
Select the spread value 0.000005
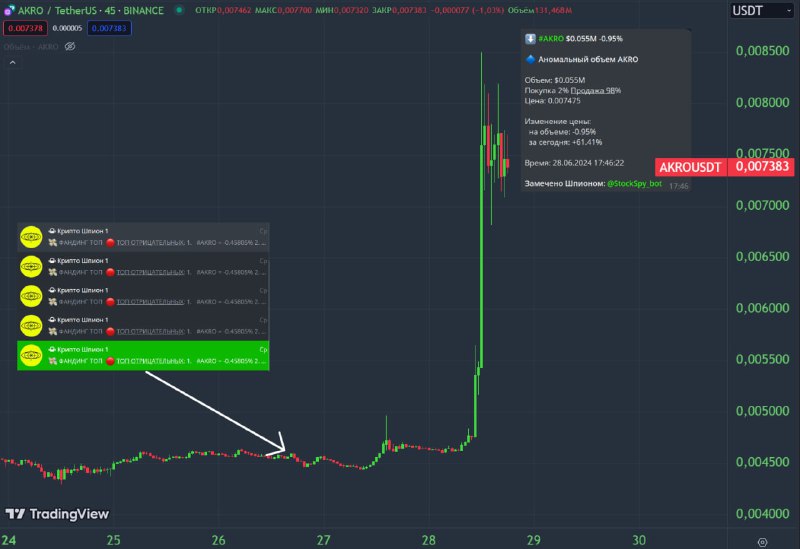(67, 28)
